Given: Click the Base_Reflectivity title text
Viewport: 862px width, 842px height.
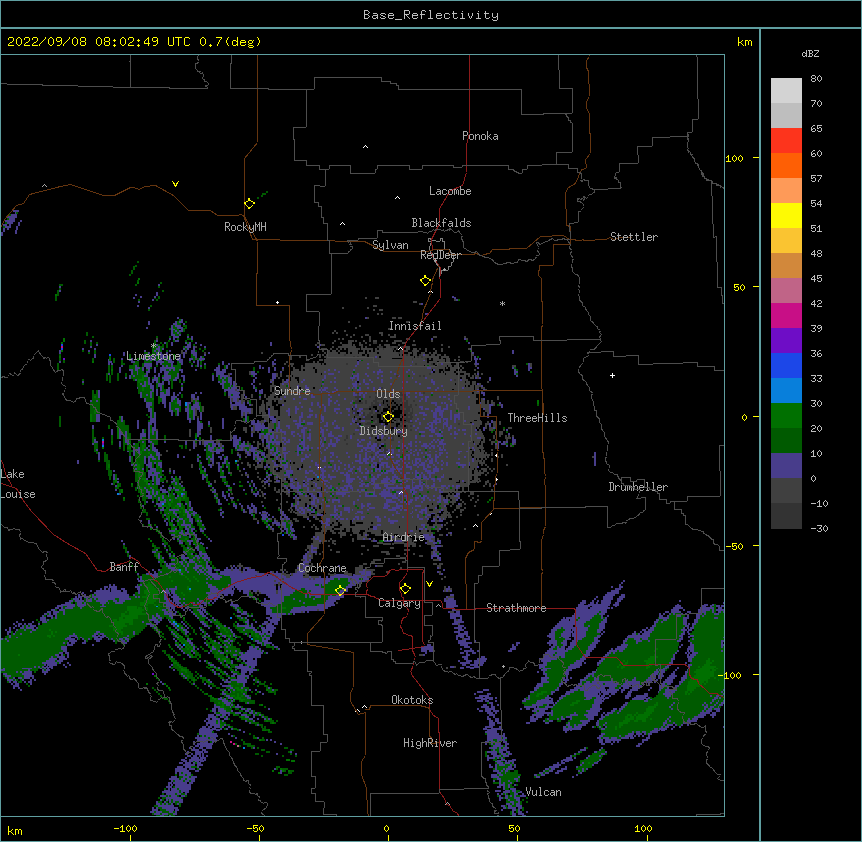Looking at the screenshot, I should (431, 15).
